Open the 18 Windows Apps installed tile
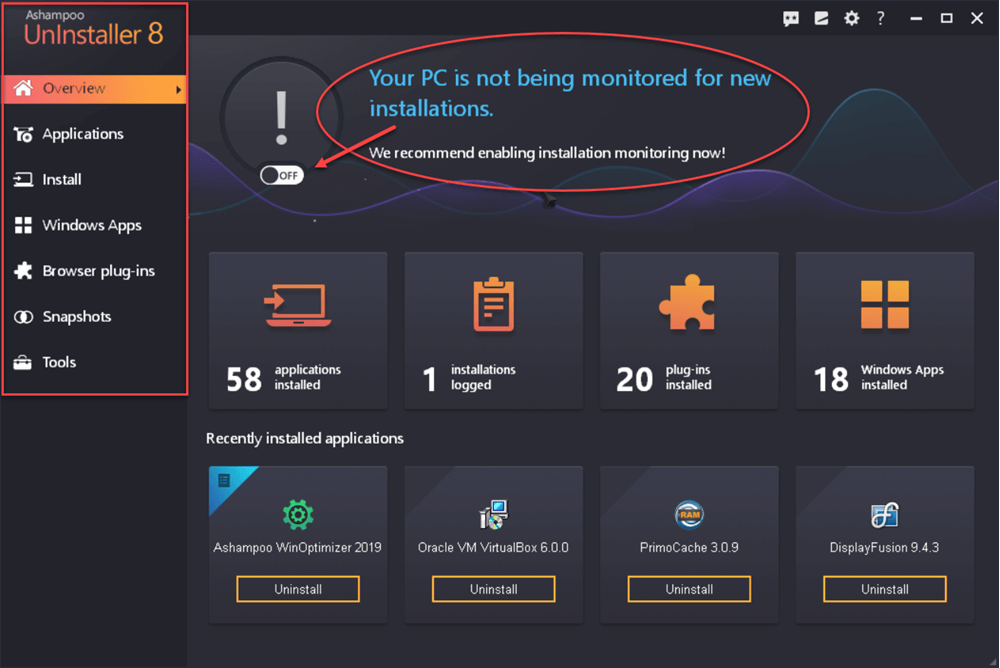1000x668 pixels. point(885,330)
